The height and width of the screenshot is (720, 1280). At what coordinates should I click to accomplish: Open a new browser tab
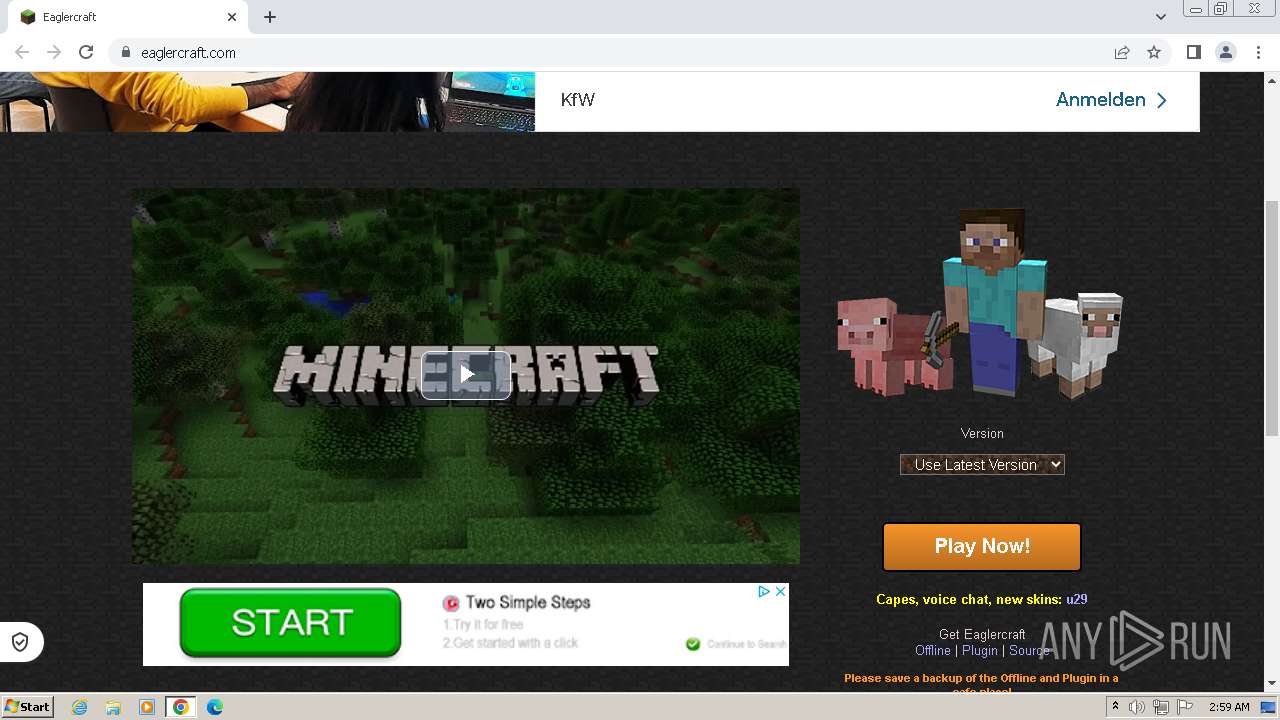(x=270, y=17)
